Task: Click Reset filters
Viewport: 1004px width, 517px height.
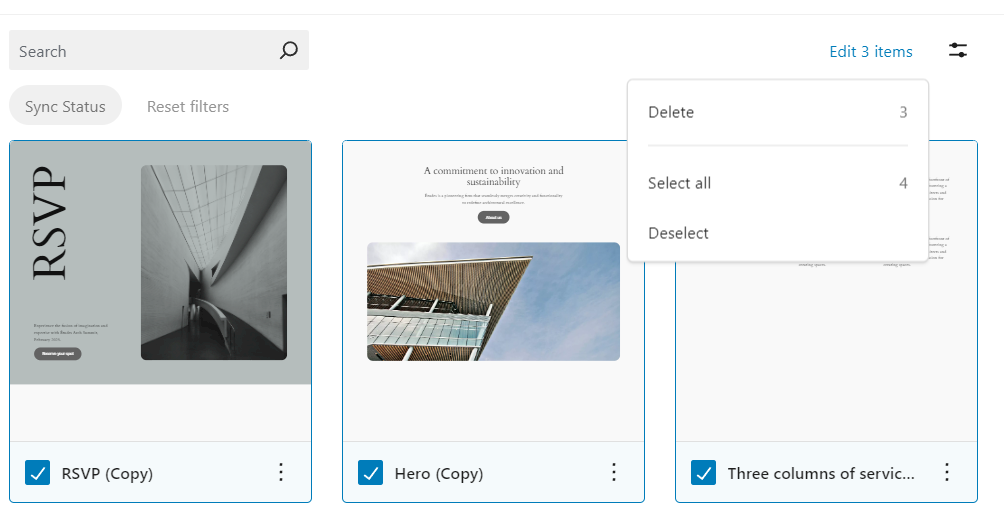Action: 187,106
